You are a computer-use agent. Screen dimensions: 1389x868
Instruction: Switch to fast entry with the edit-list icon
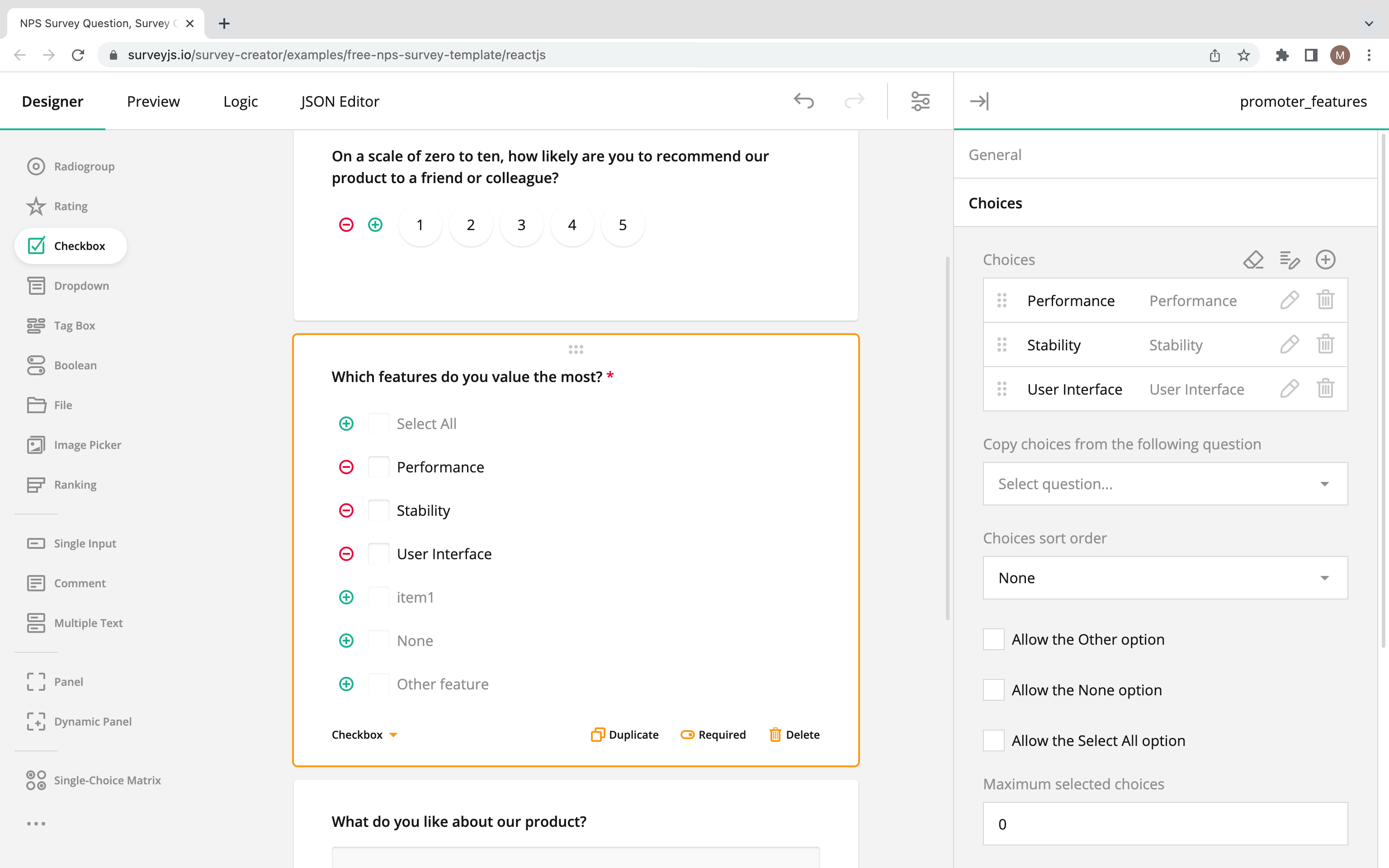[1290, 259]
